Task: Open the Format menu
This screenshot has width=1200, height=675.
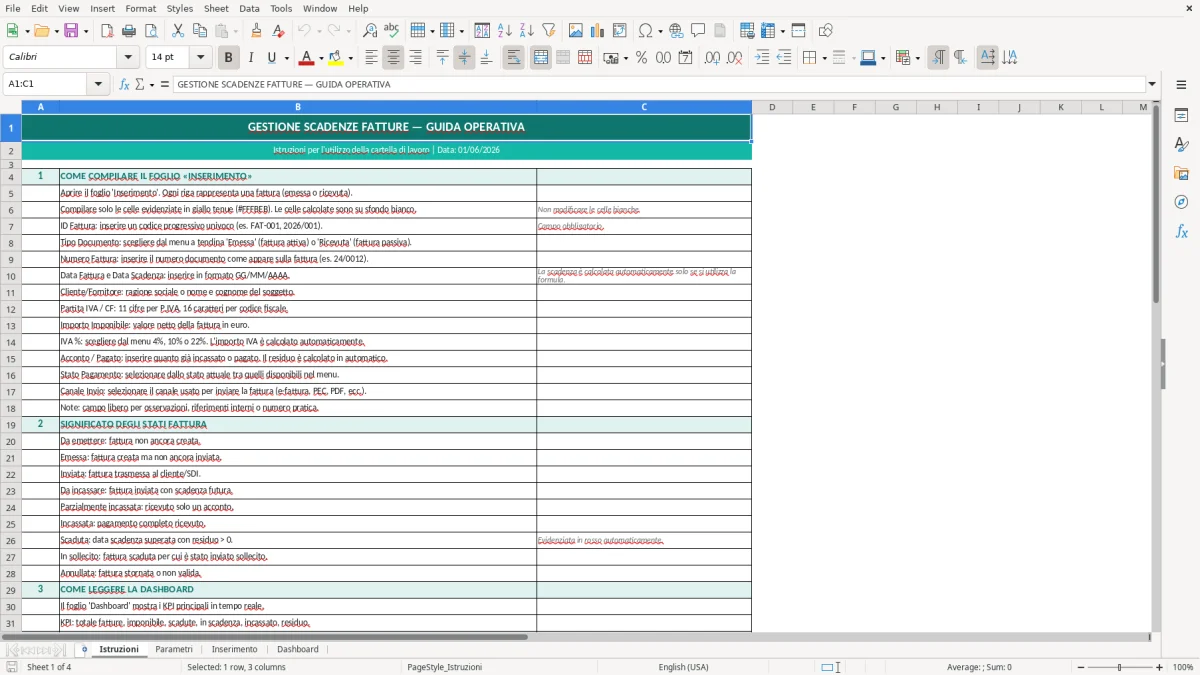Action: 140,8
